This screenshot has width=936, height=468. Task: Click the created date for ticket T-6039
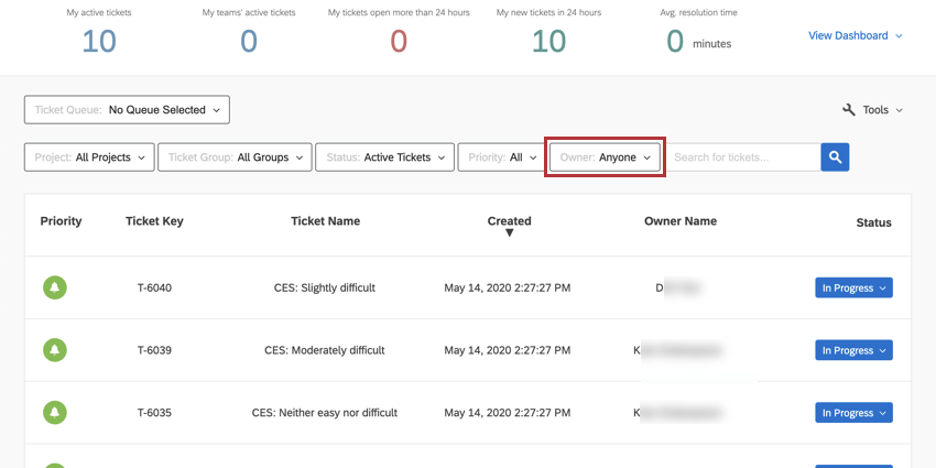(x=507, y=350)
